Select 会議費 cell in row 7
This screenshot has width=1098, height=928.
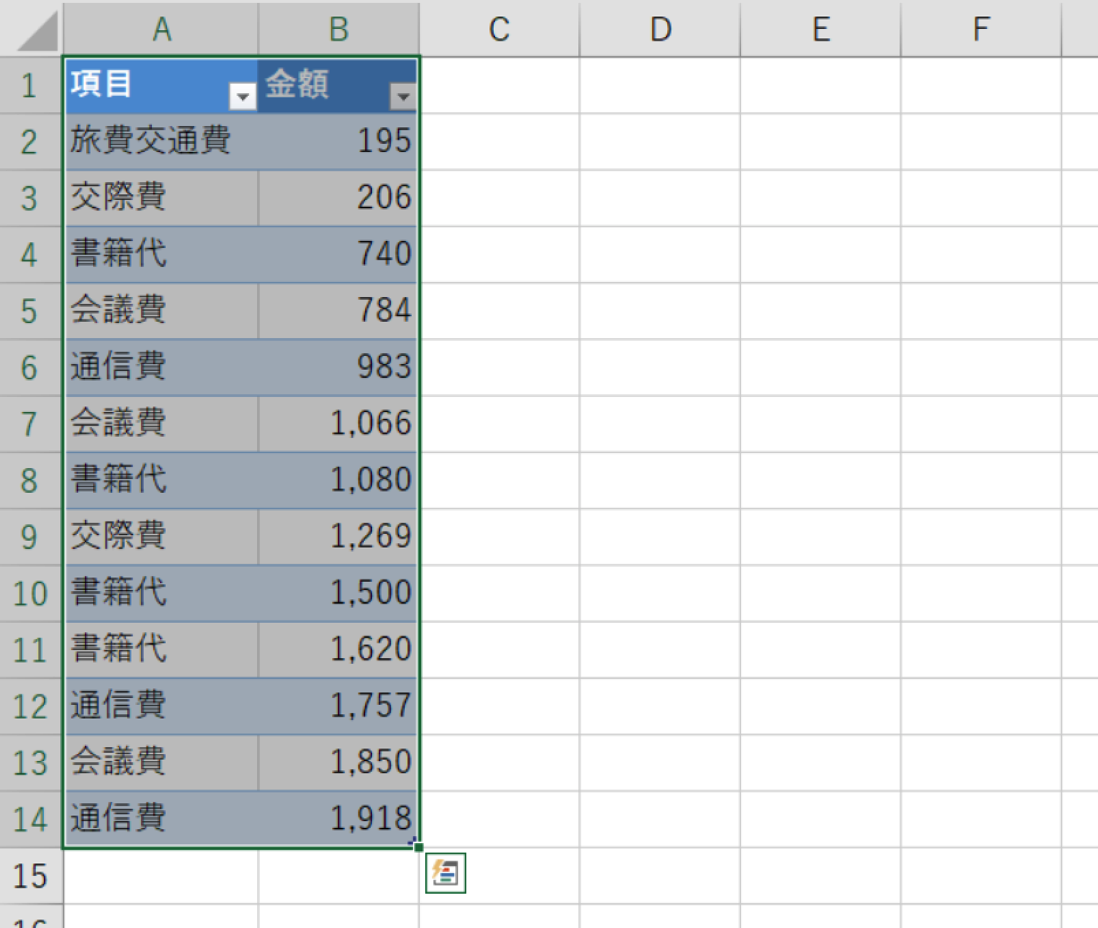pyautogui.click(x=161, y=424)
